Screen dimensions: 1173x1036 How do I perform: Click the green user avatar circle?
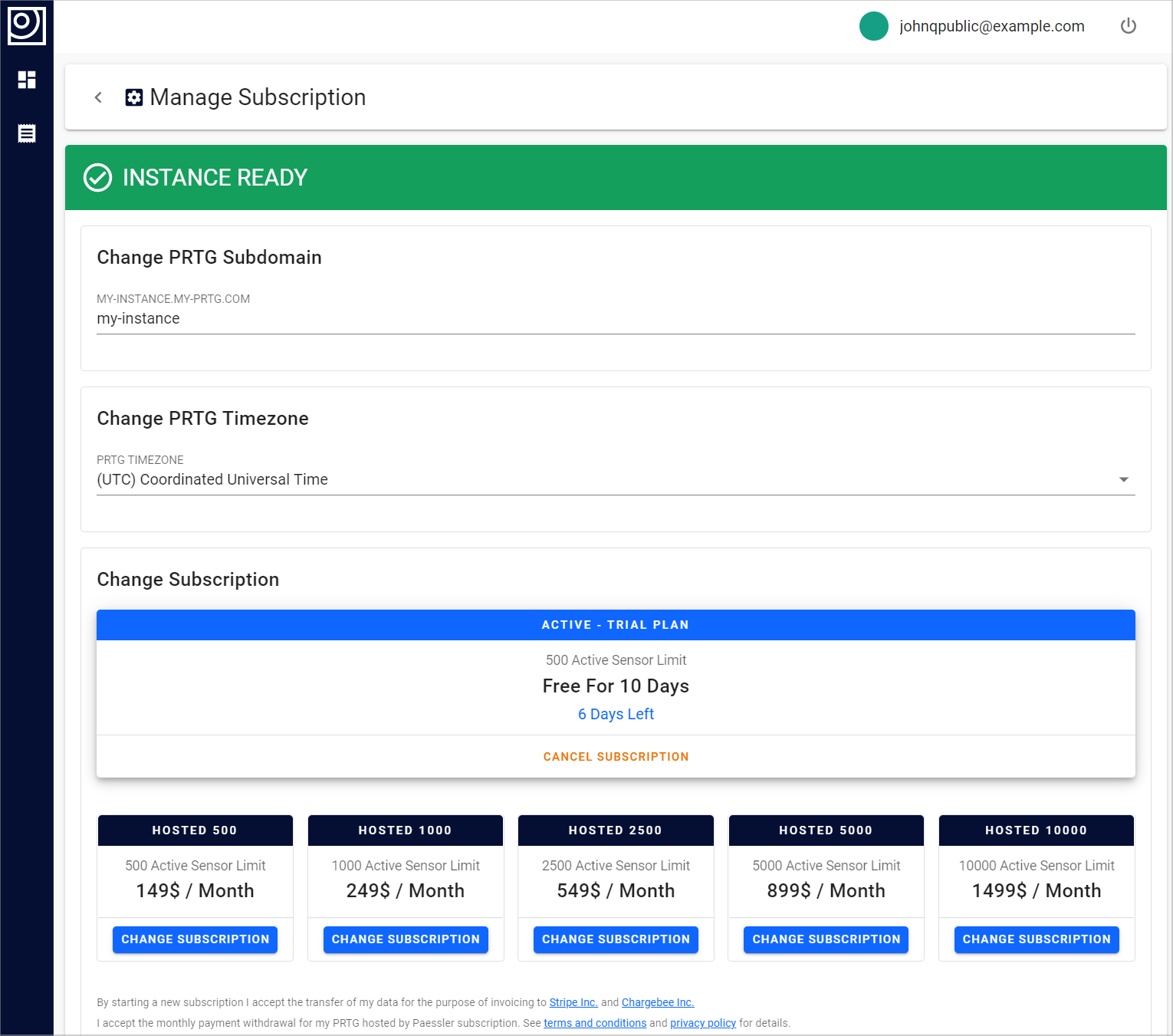pos(873,26)
